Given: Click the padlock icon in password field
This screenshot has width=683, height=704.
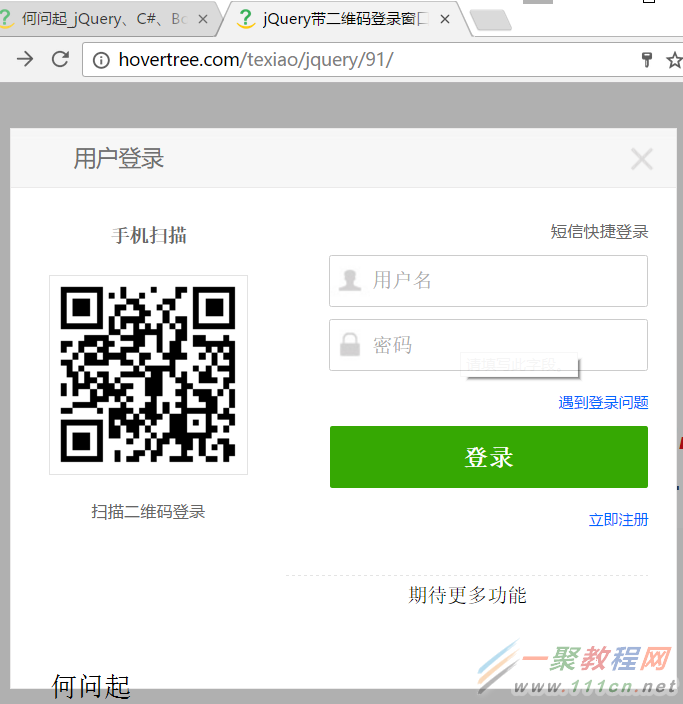Looking at the screenshot, I should coord(350,345).
